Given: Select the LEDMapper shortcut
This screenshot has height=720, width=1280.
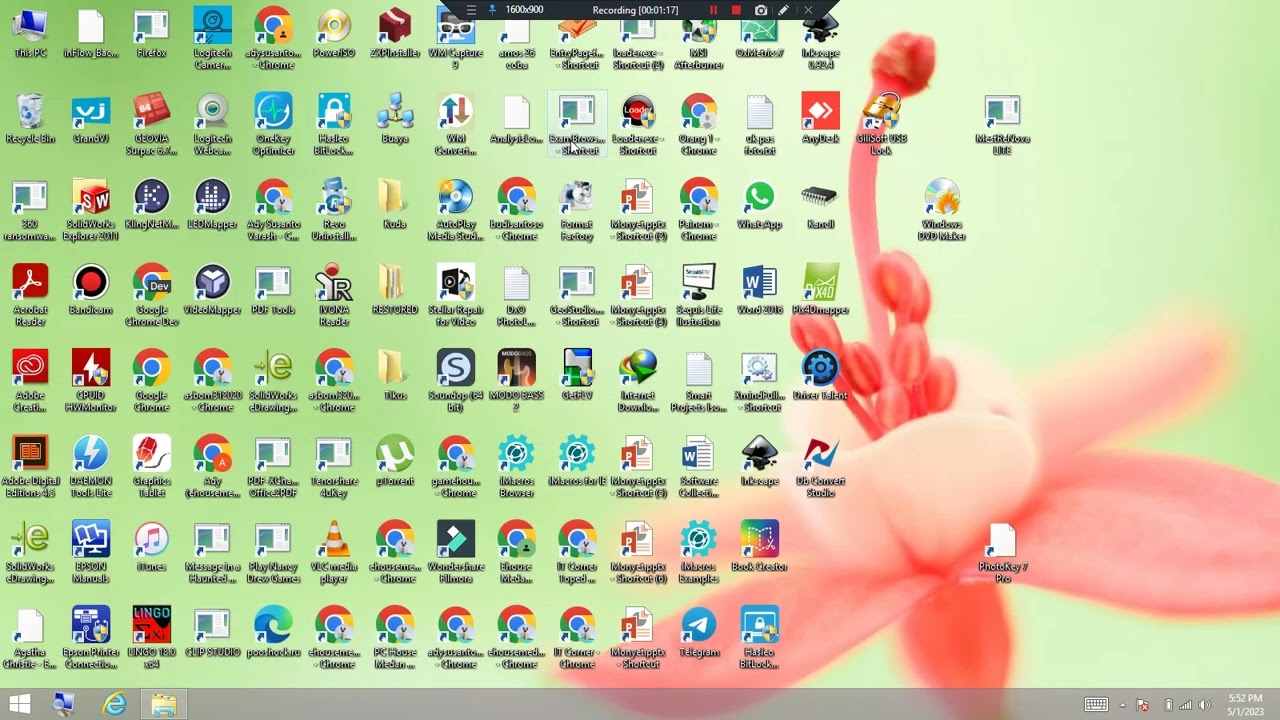Looking at the screenshot, I should [x=212, y=205].
